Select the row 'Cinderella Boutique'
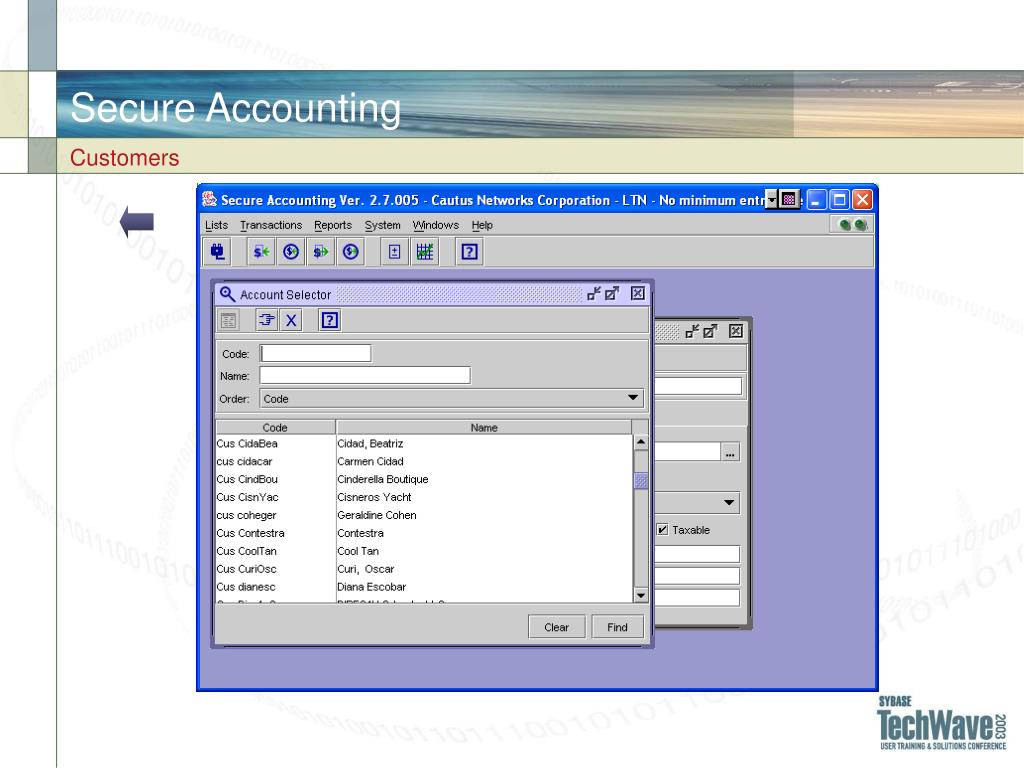 click(x=424, y=479)
